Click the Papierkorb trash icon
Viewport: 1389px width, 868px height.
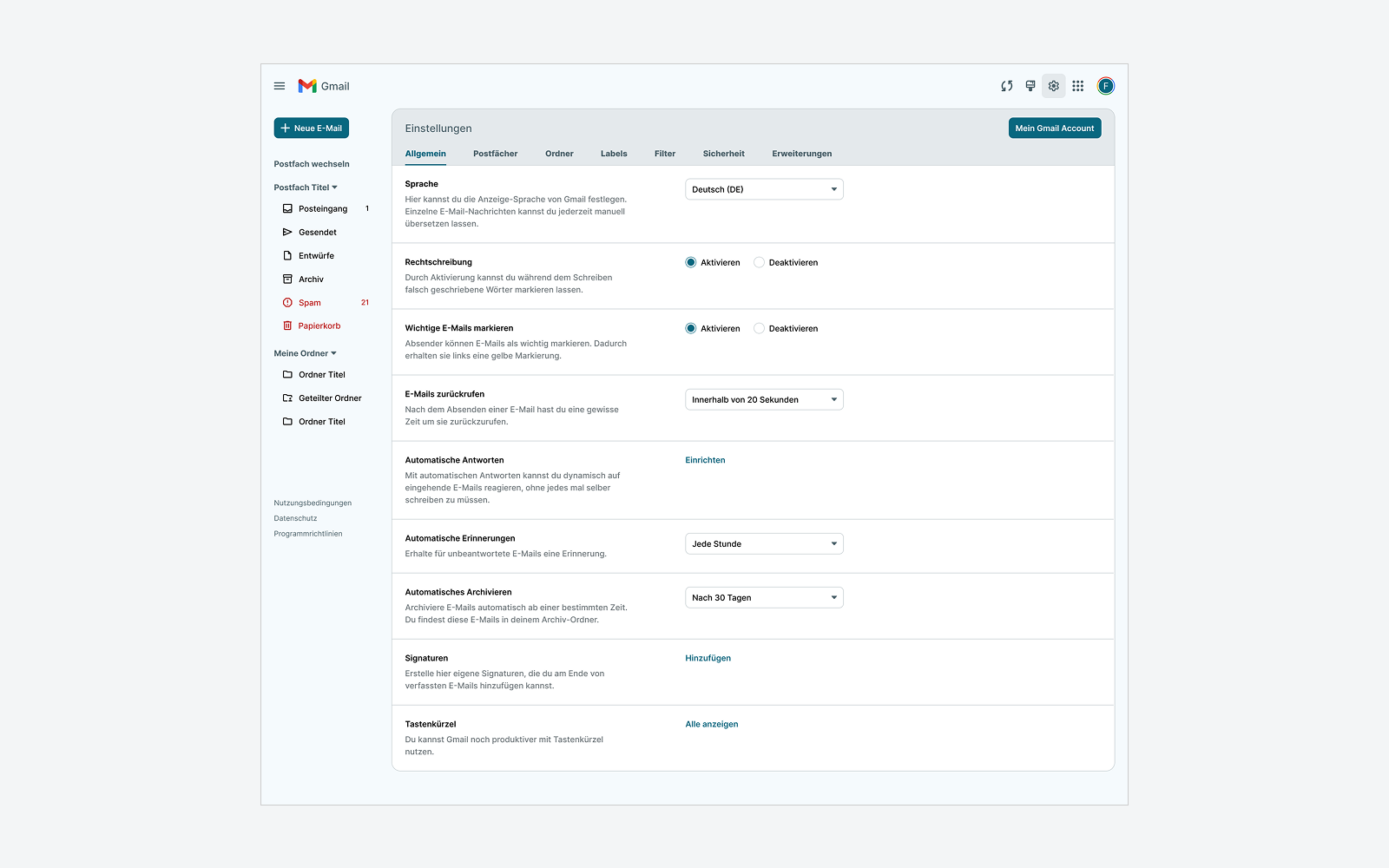click(x=287, y=325)
